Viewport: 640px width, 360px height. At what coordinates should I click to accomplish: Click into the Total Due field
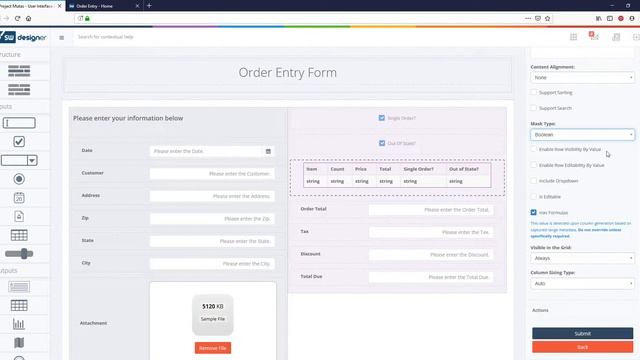[x=431, y=277]
